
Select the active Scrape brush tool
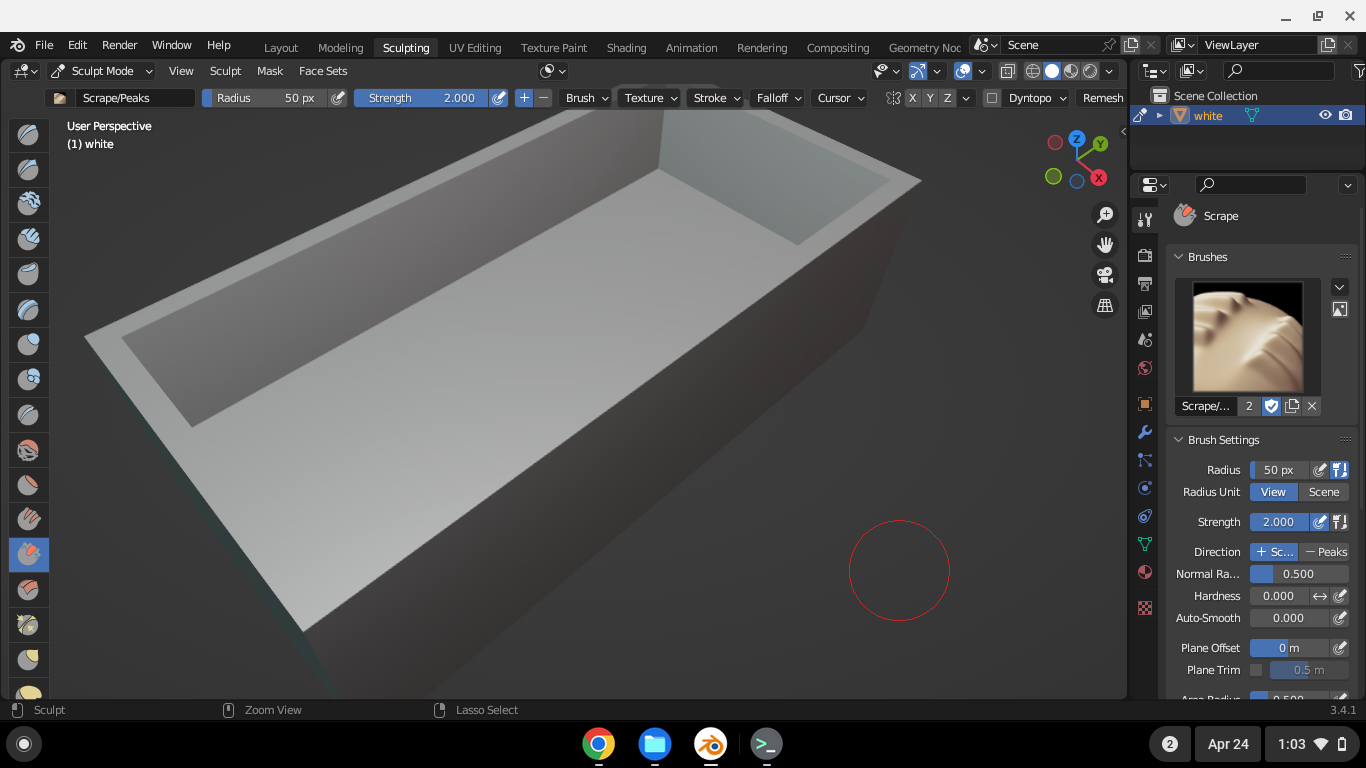pyautogui.click(x=28, y=554)
